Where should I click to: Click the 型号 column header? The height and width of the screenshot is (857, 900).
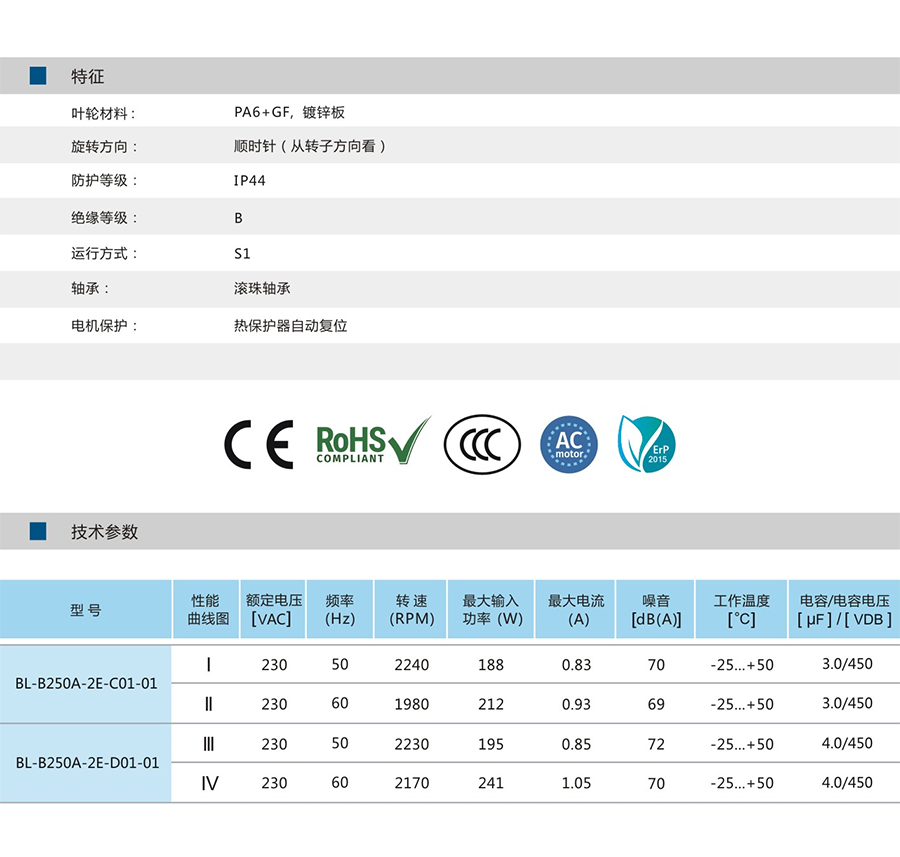click(86, 609)
